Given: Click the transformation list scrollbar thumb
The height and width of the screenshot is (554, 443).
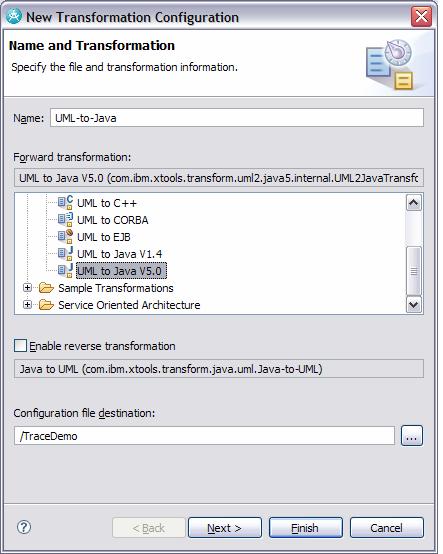Looking at the screenshot, I should coord(414,271).
